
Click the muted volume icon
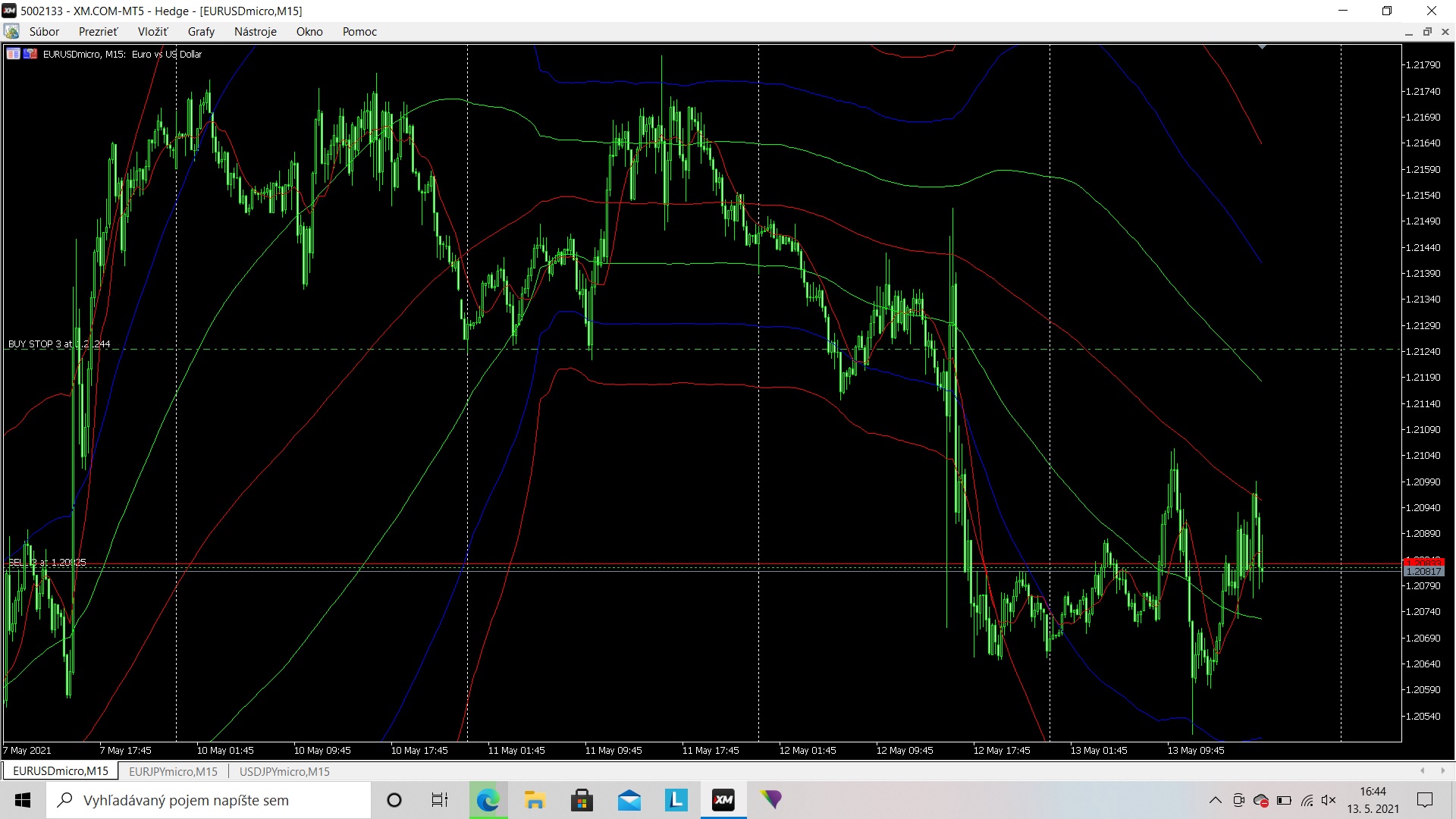(1329, 800)
